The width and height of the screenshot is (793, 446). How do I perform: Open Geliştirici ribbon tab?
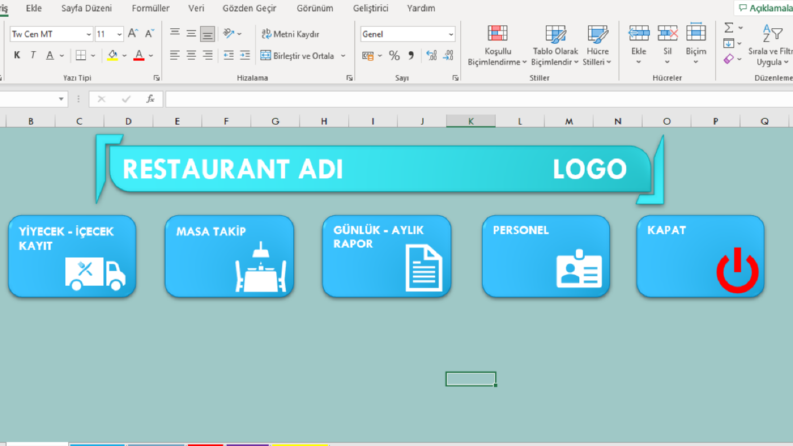(x=371, y=8)
